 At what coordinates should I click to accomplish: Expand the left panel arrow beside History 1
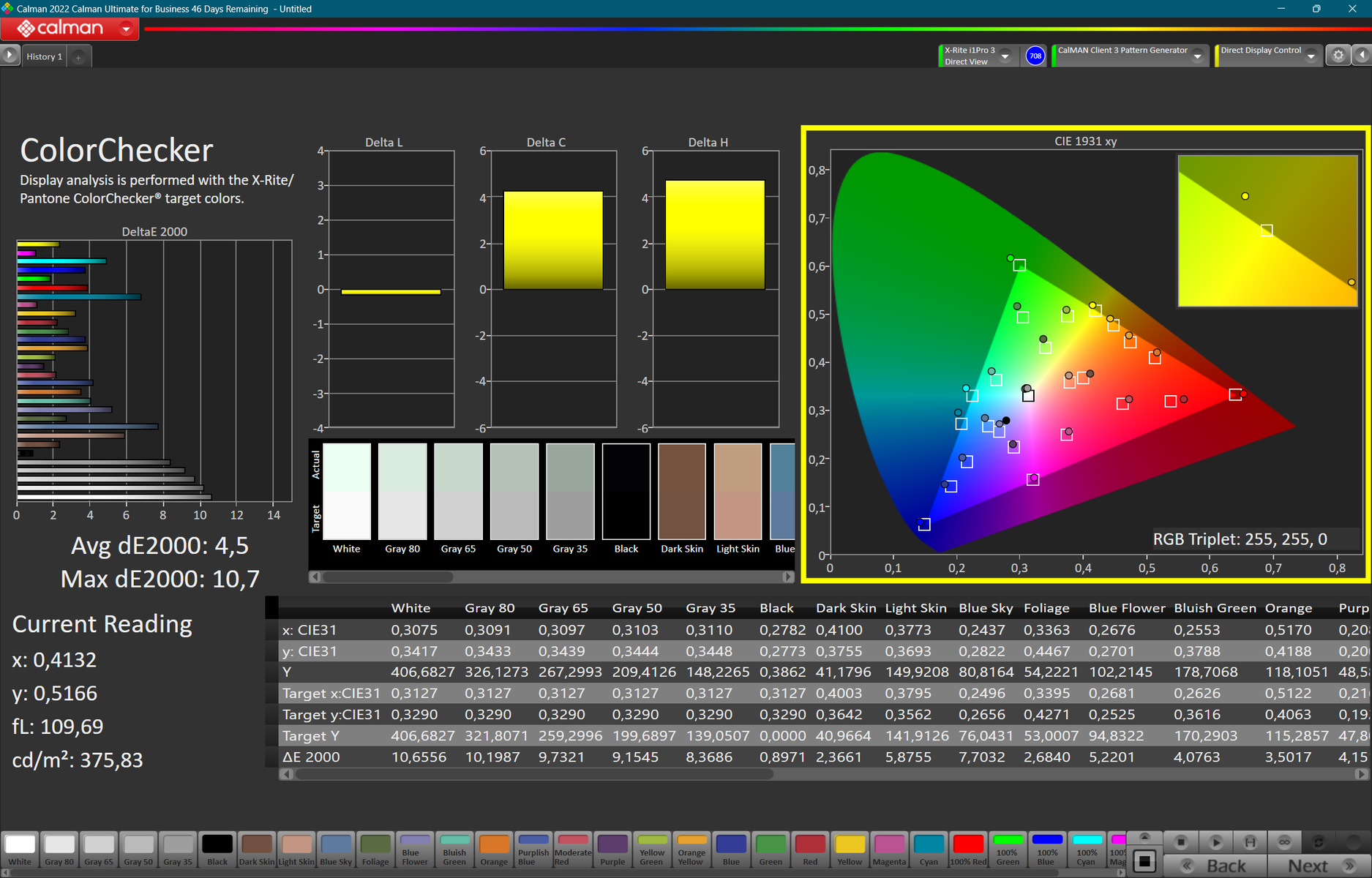[x=10, y=56]
